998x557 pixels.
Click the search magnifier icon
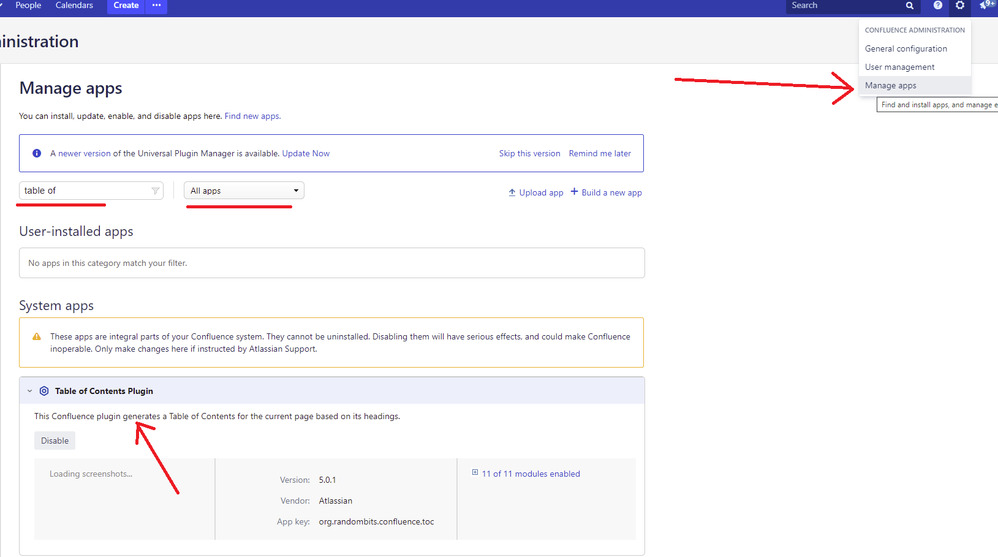[910, 6]
